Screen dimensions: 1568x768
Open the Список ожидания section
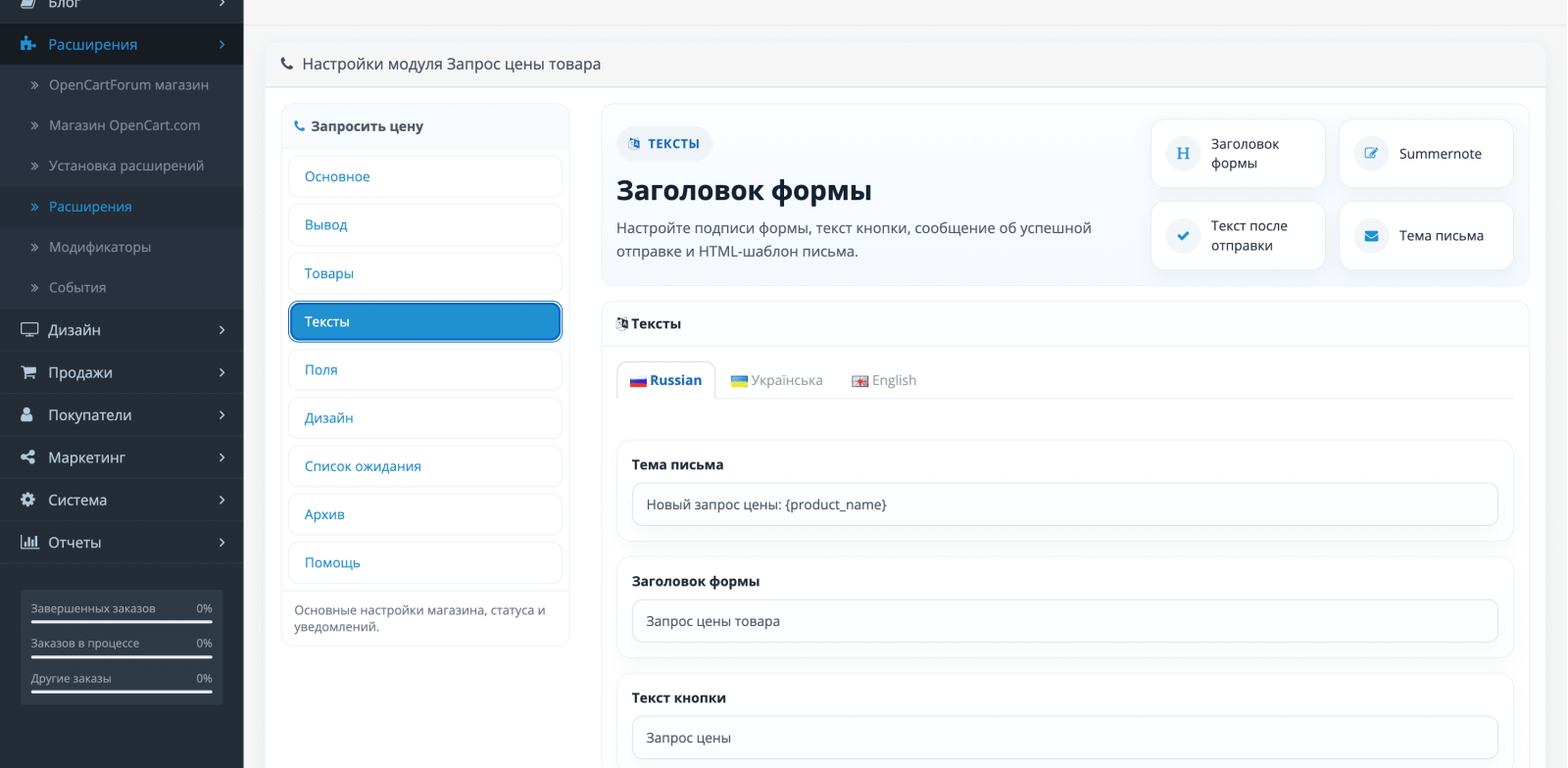[x=425, y=466]
